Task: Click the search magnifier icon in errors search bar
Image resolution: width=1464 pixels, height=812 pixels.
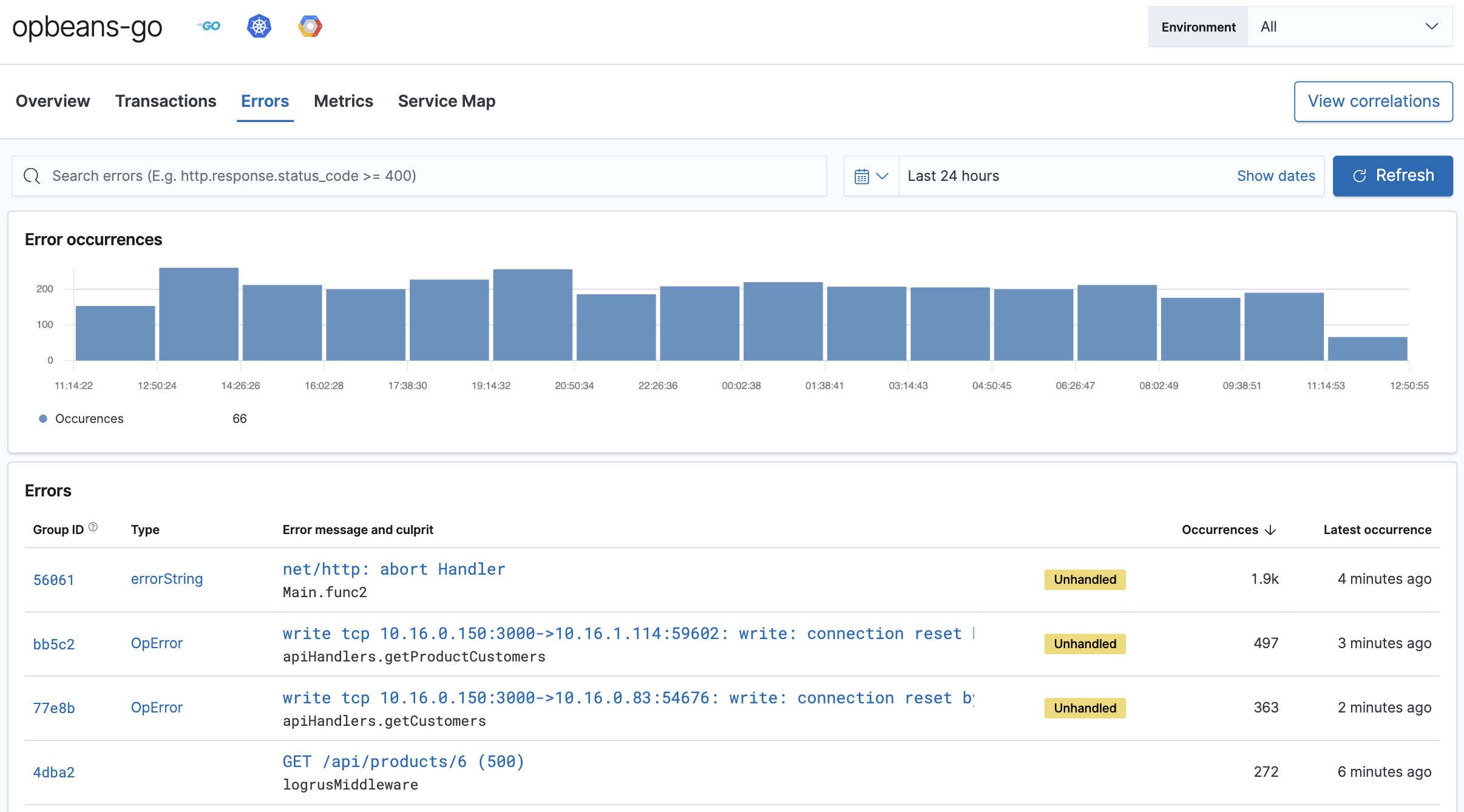Action: click(32, 175)
